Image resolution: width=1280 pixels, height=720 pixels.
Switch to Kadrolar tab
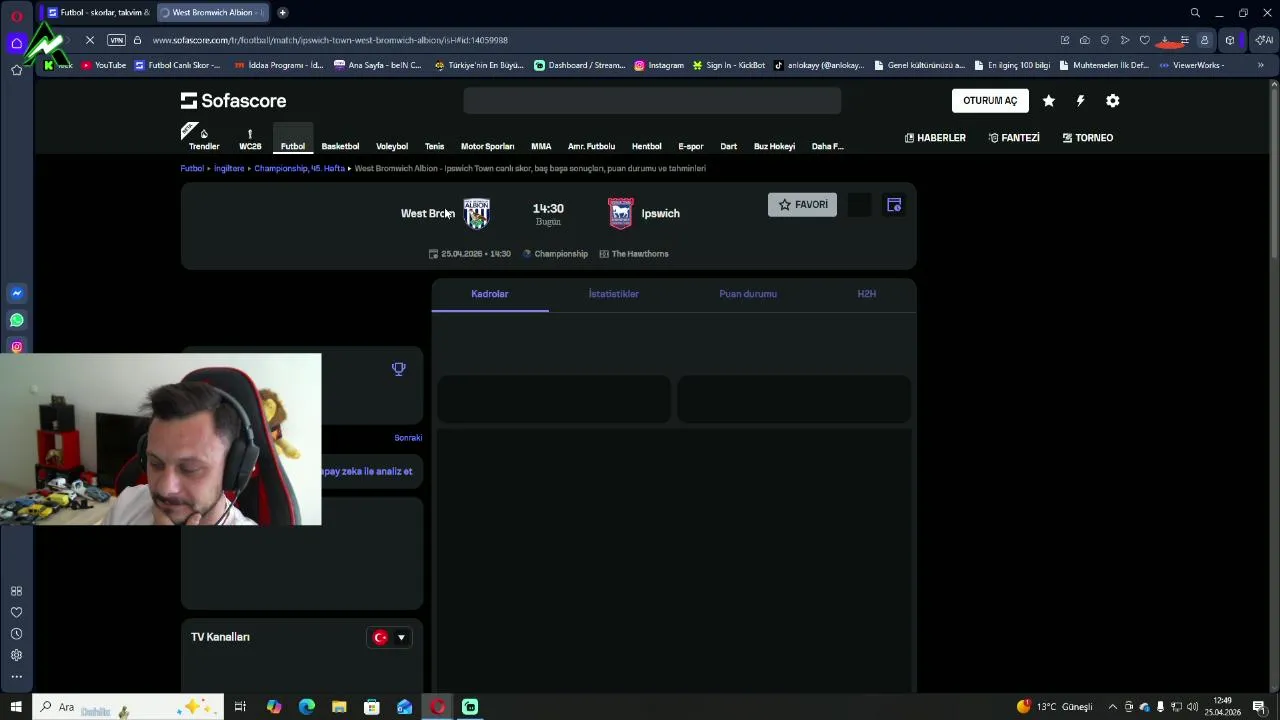[x=490, y=294]
